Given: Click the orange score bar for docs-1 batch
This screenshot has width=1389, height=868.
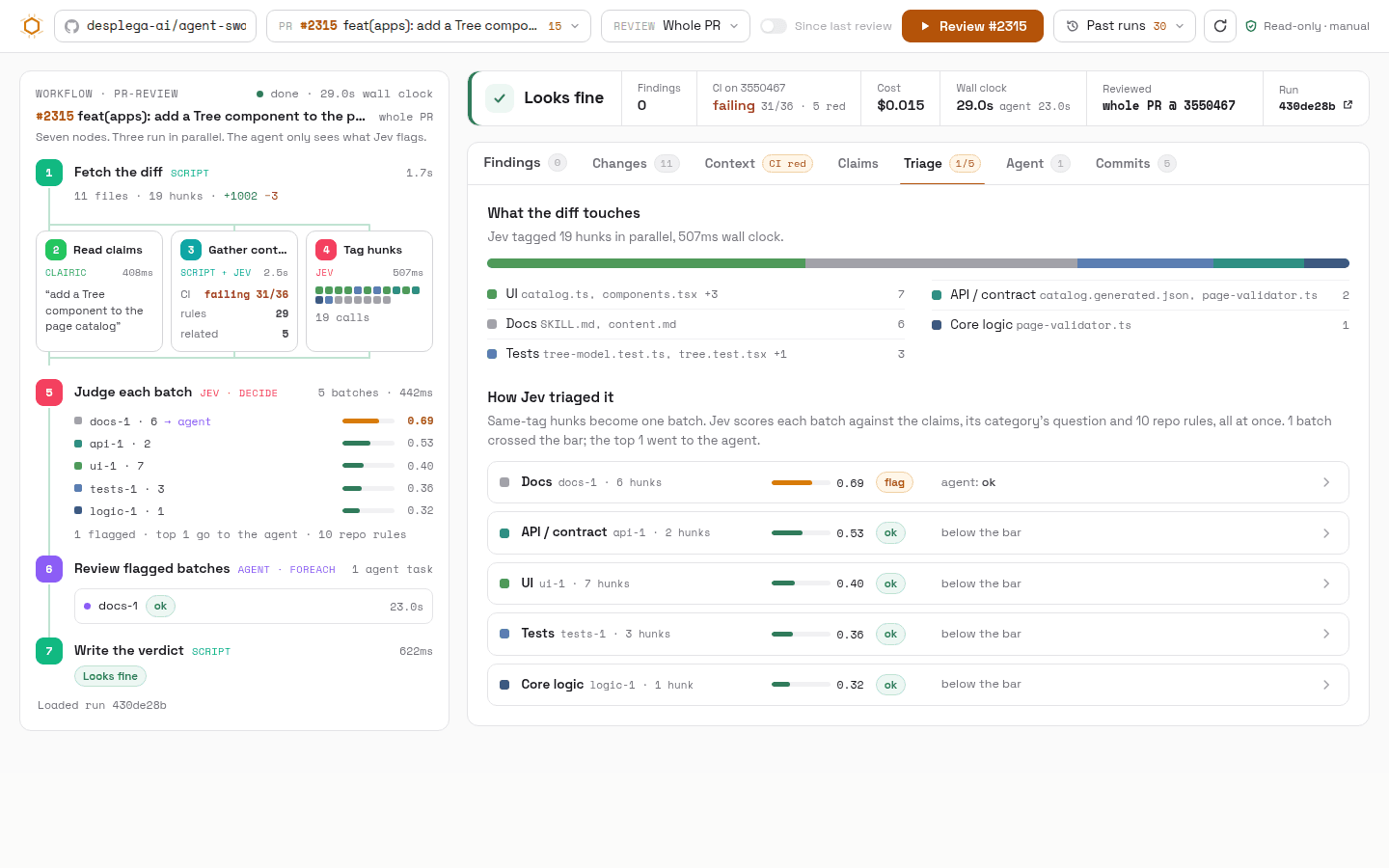Looking at the screenshot, I should (x=368, y=421).
